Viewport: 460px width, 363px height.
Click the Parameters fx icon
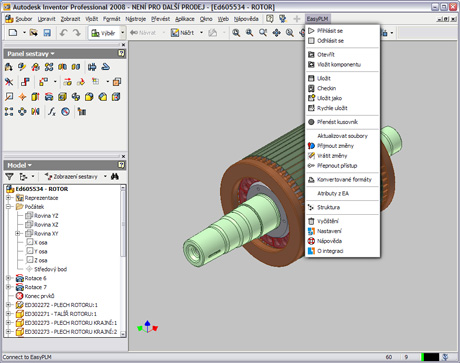pyautogui.click(x=52, y=111)
